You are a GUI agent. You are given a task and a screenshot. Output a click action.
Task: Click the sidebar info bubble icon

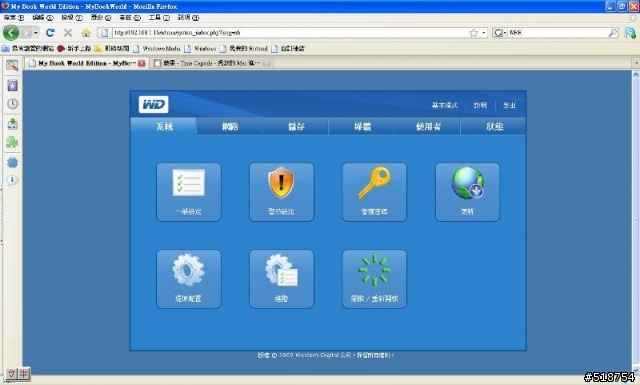point(12,180)
